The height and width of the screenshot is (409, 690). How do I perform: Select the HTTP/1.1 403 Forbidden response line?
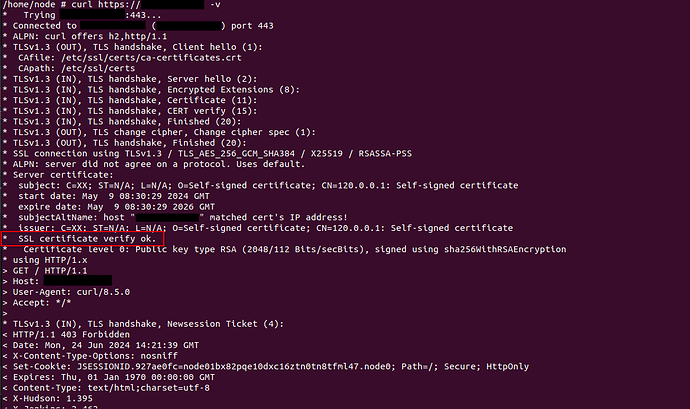coord(66,335)
